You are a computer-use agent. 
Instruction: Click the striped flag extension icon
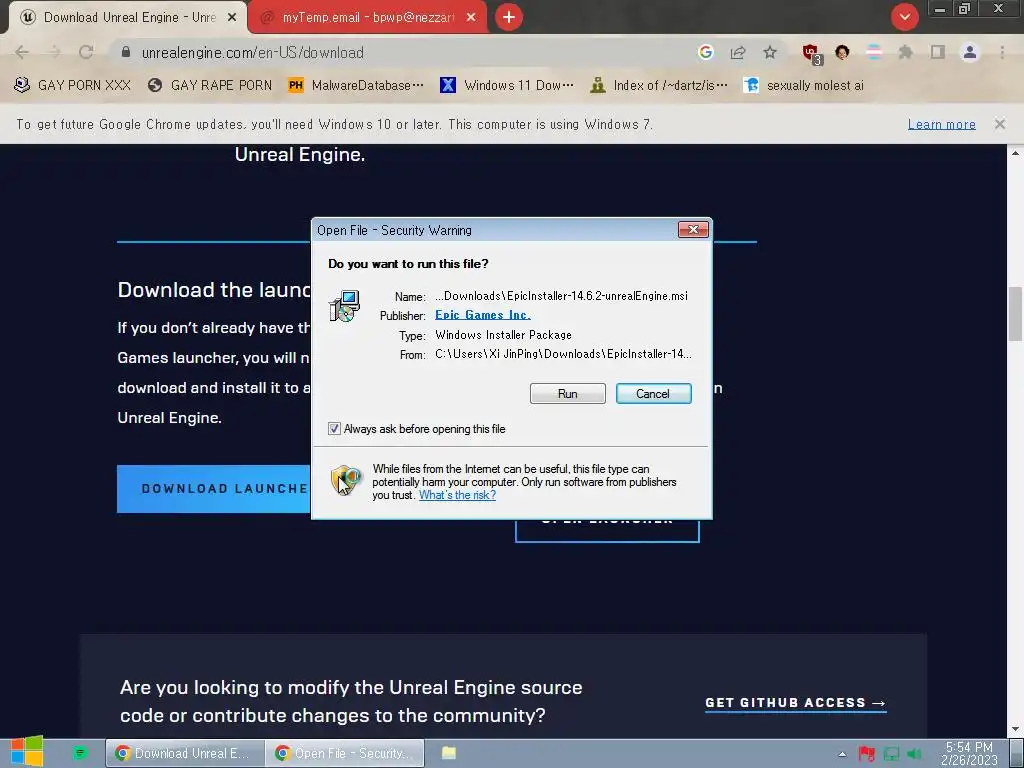coord(874,52)
